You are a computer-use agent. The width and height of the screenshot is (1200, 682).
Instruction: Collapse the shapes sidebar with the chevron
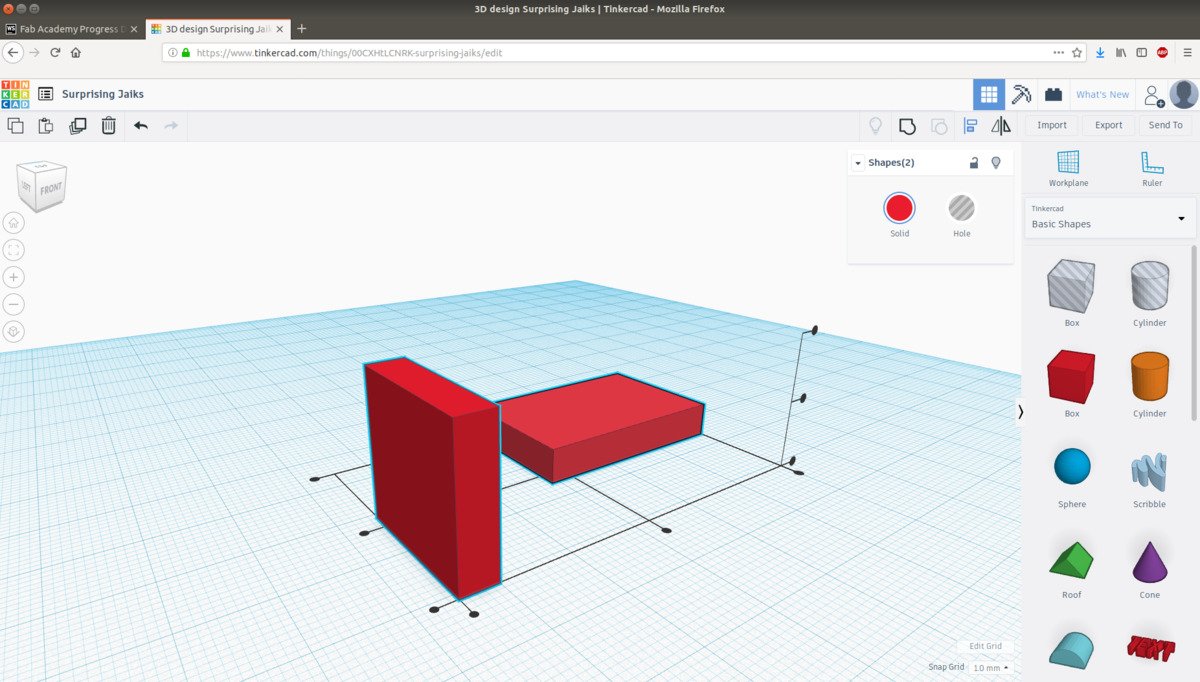[1020, 411]
